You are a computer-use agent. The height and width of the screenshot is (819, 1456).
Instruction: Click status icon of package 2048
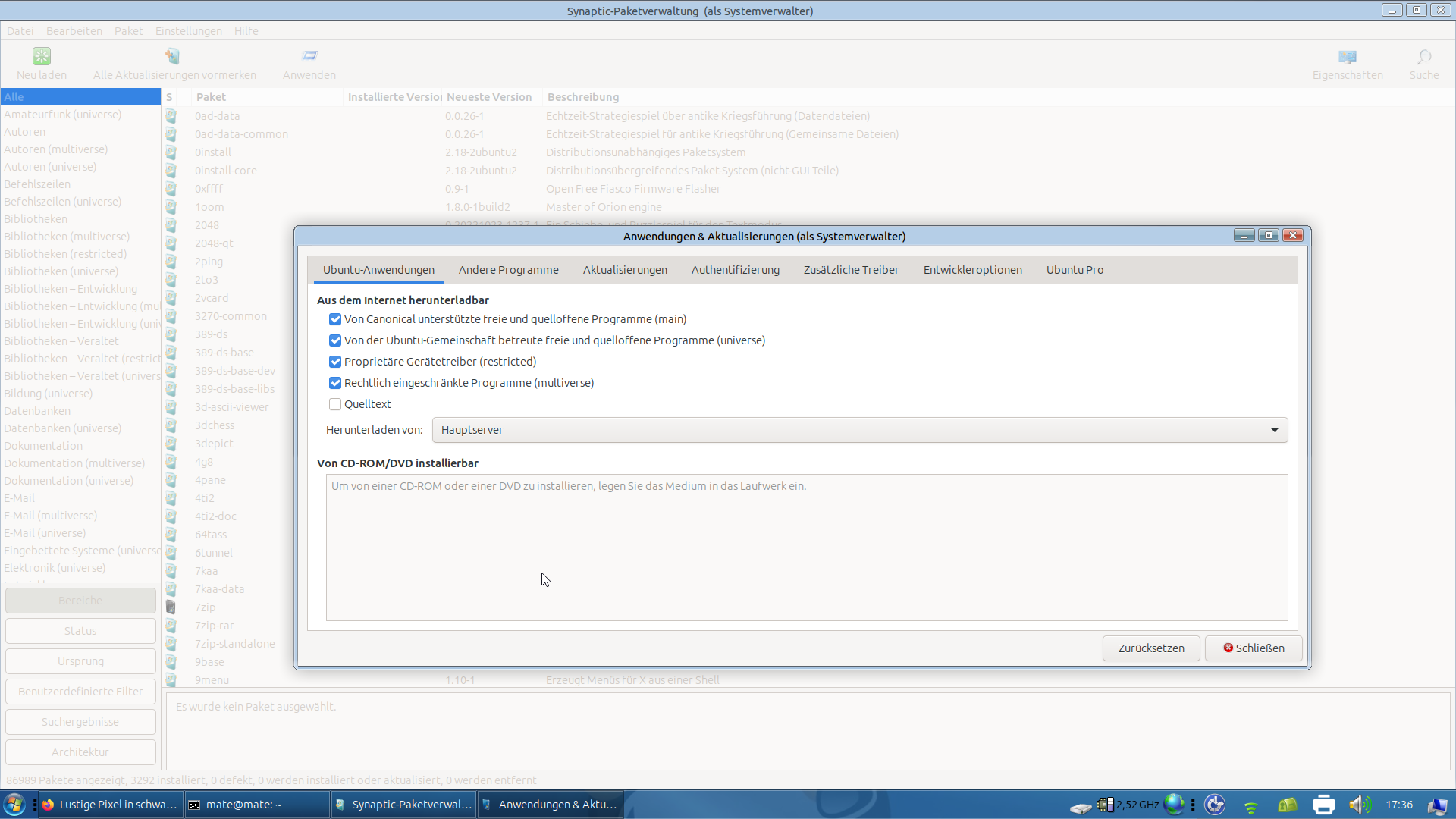[x=171, y=225]
